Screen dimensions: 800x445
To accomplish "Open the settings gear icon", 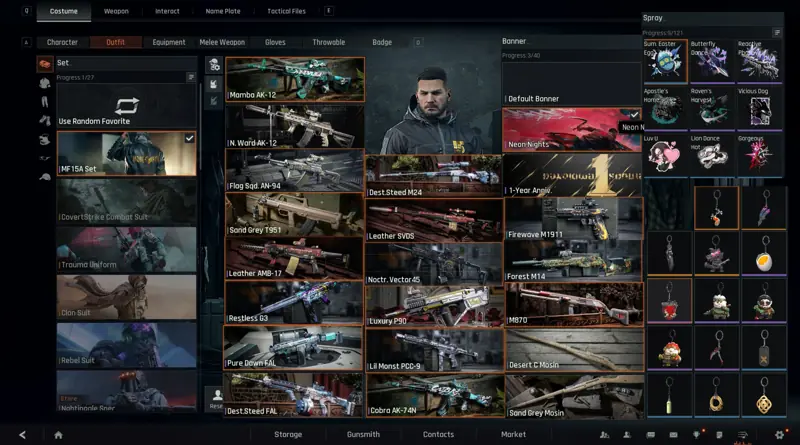I will tap(779, 435).
